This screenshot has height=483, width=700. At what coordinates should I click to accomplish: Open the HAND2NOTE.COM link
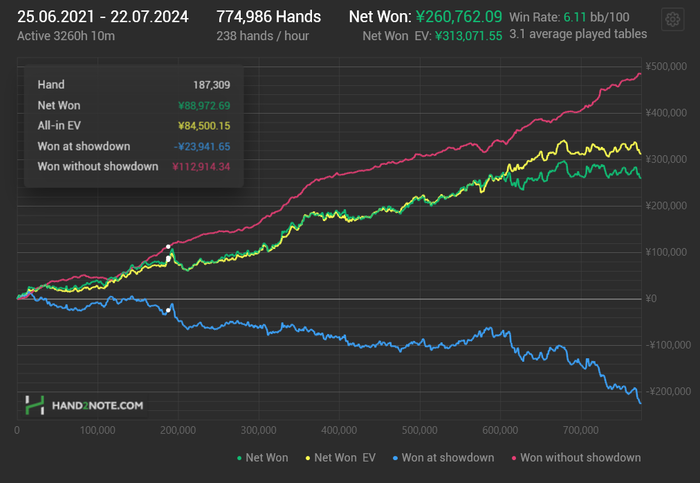(97, 406)
